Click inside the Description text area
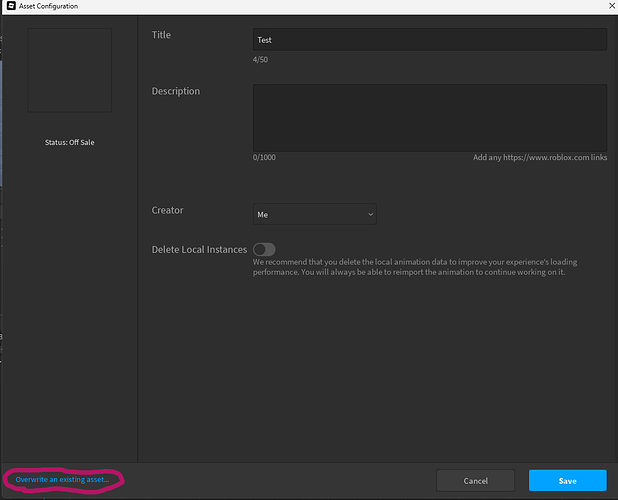 (x=429, y=117)
